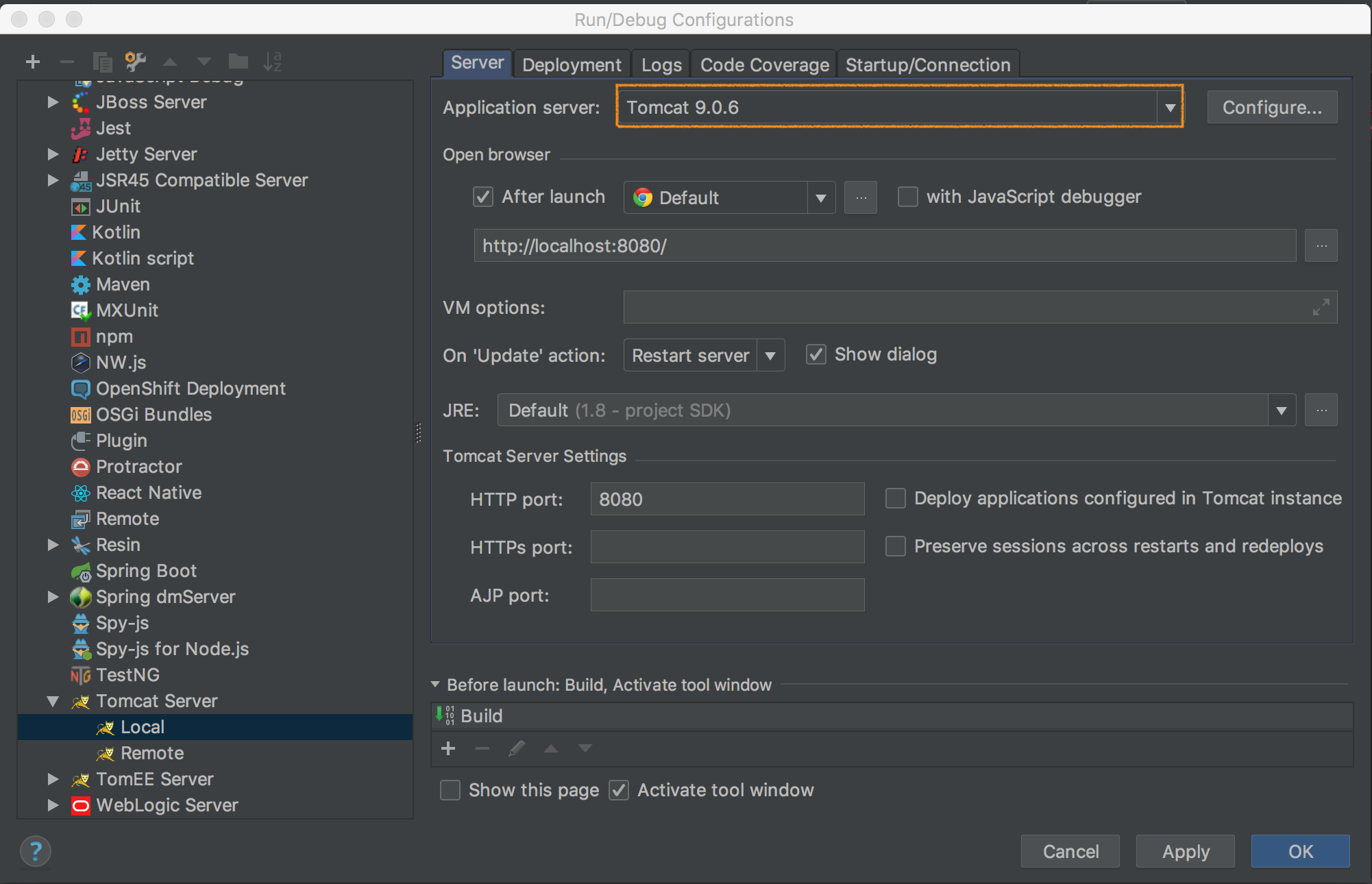Move the before-launch task up
The height and width of the screenshot is (884, 1372).
tap(551, 748)
